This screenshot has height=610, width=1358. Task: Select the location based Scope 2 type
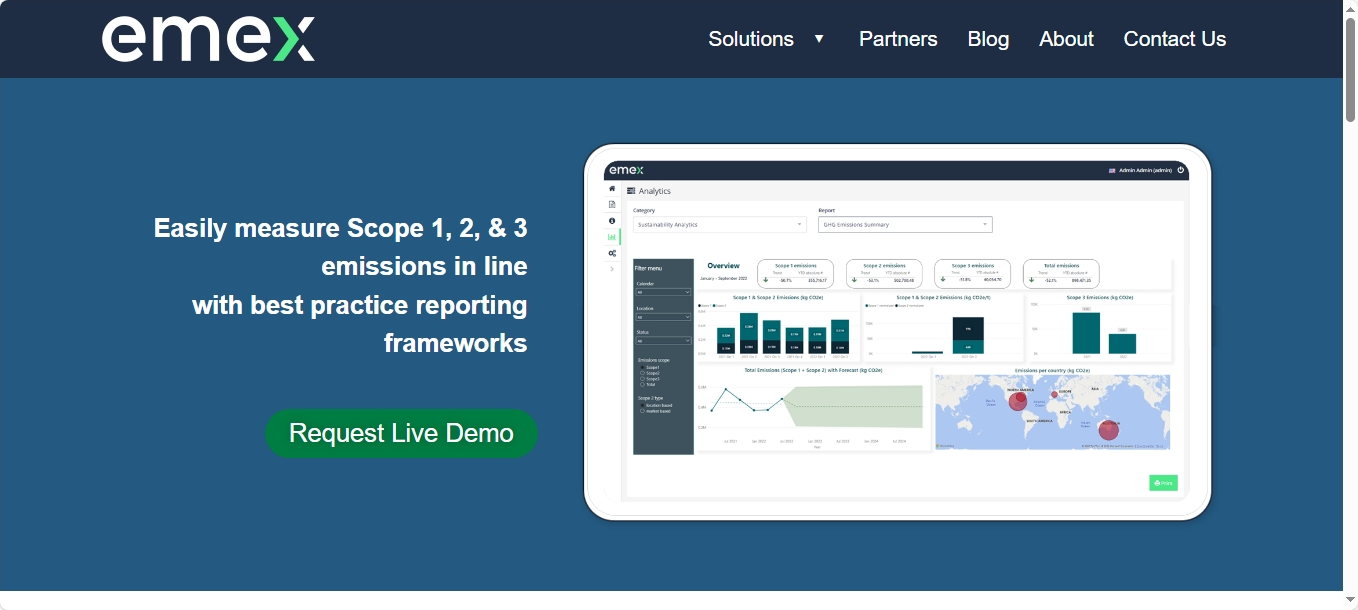point(643,405)
